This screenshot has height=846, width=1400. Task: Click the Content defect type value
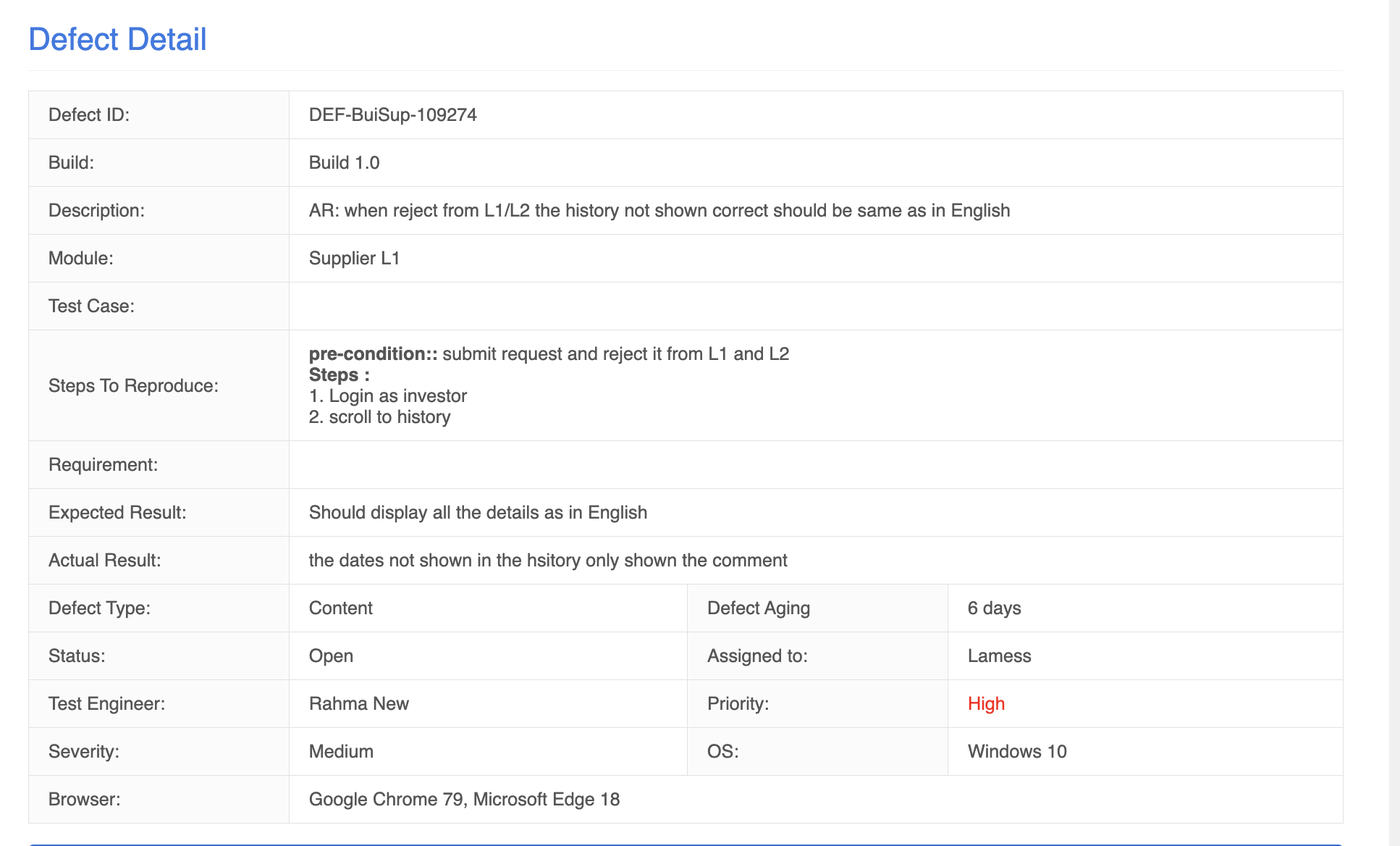point(340,608)
